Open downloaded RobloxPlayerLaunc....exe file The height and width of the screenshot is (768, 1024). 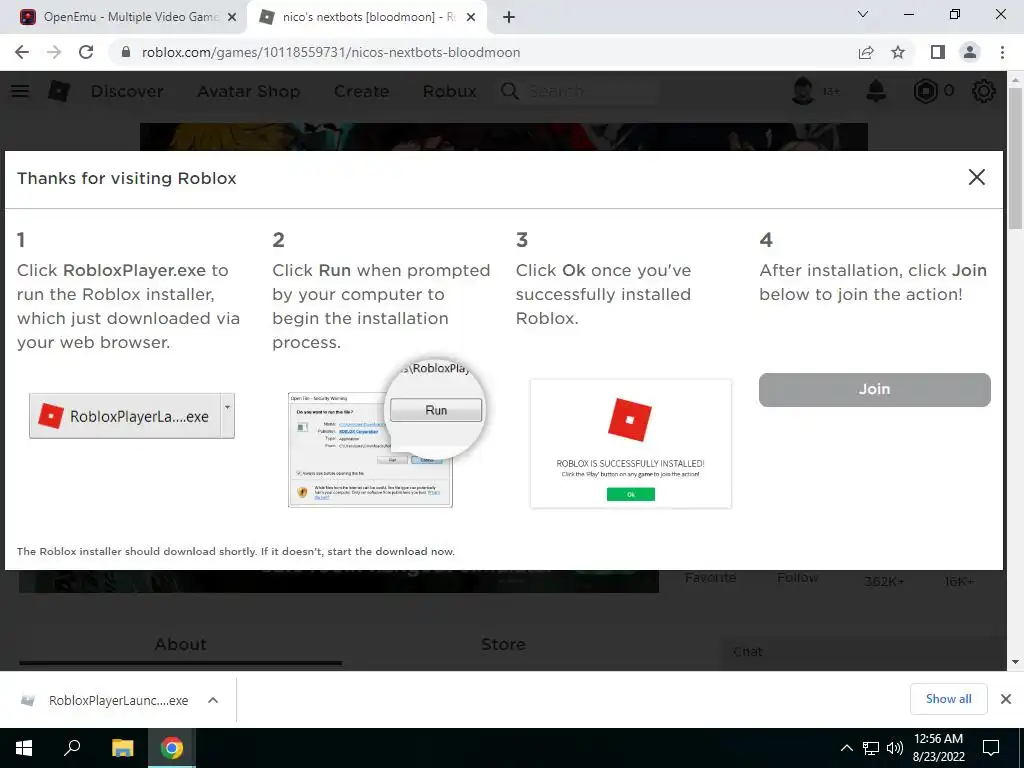pyautogui.click(x=118, y=700)
